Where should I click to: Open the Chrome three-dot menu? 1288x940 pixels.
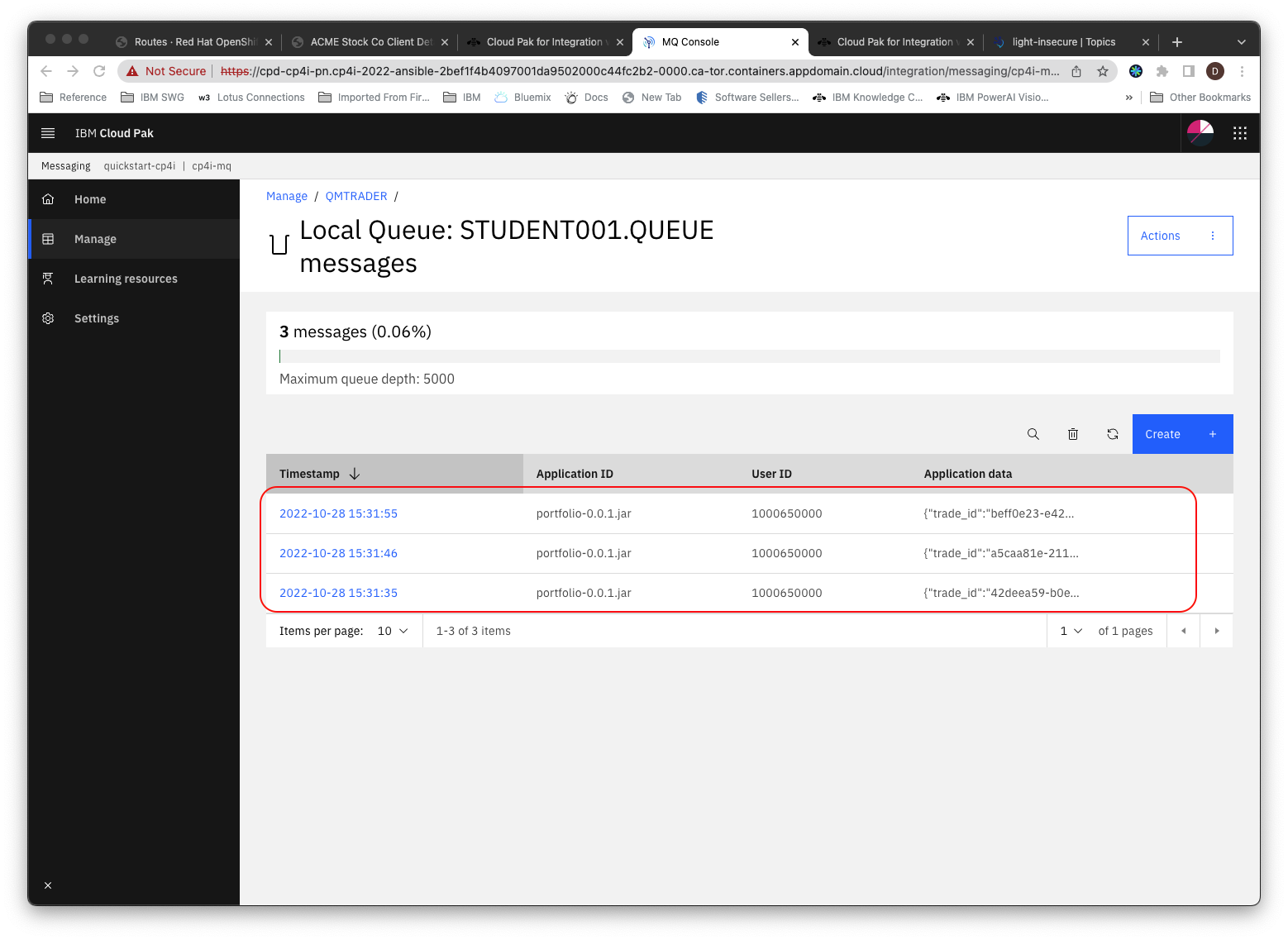1242,71
